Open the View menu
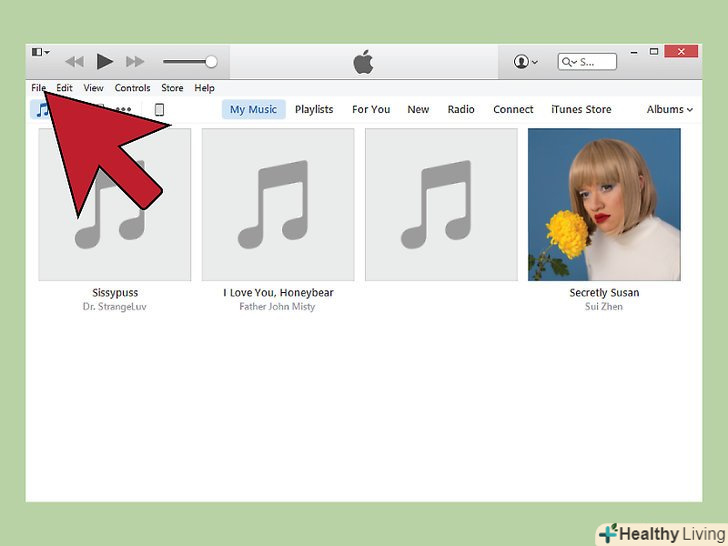 pyautogui.click(x=93, y=88)
